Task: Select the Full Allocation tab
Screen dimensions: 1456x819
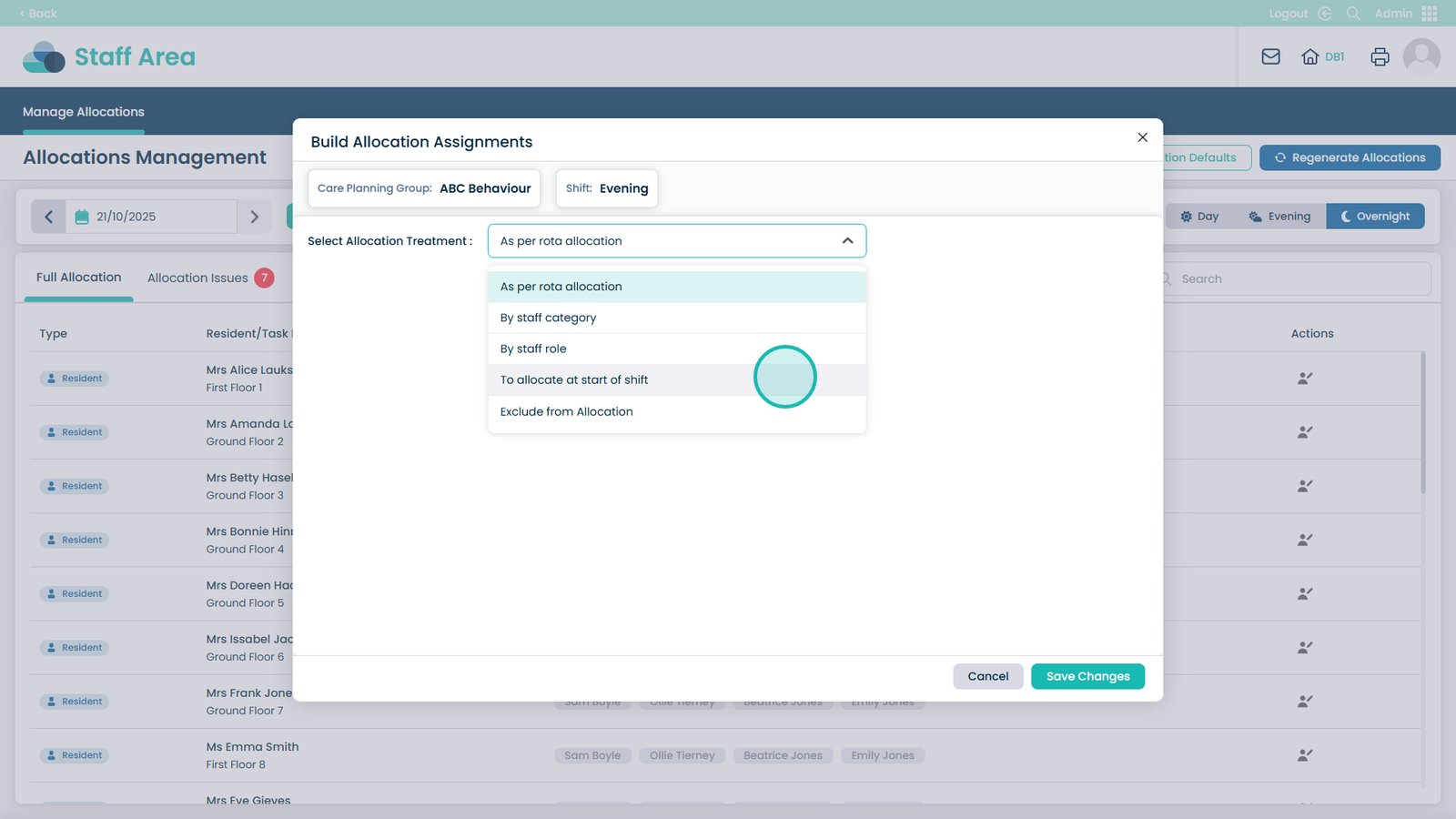Action: (78, 278)
